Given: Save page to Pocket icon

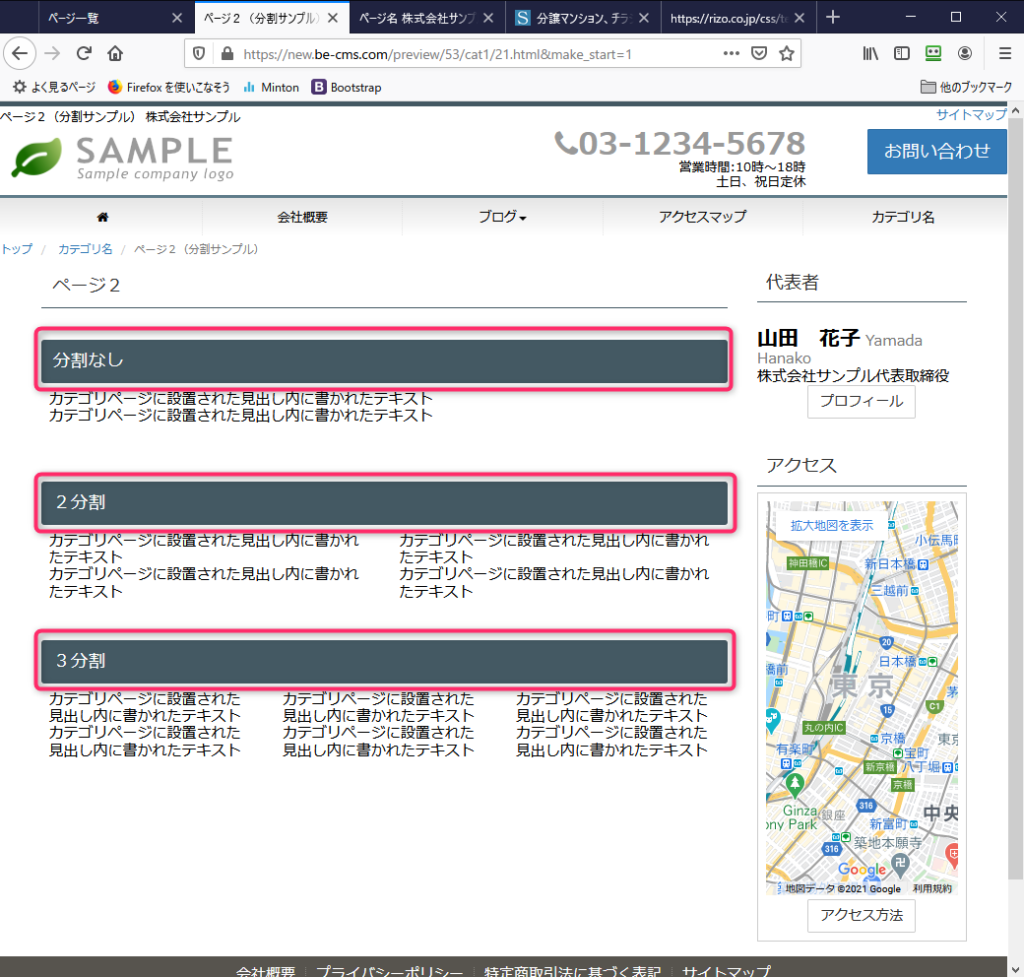Looking at the screenshot, I should point(760,54).
